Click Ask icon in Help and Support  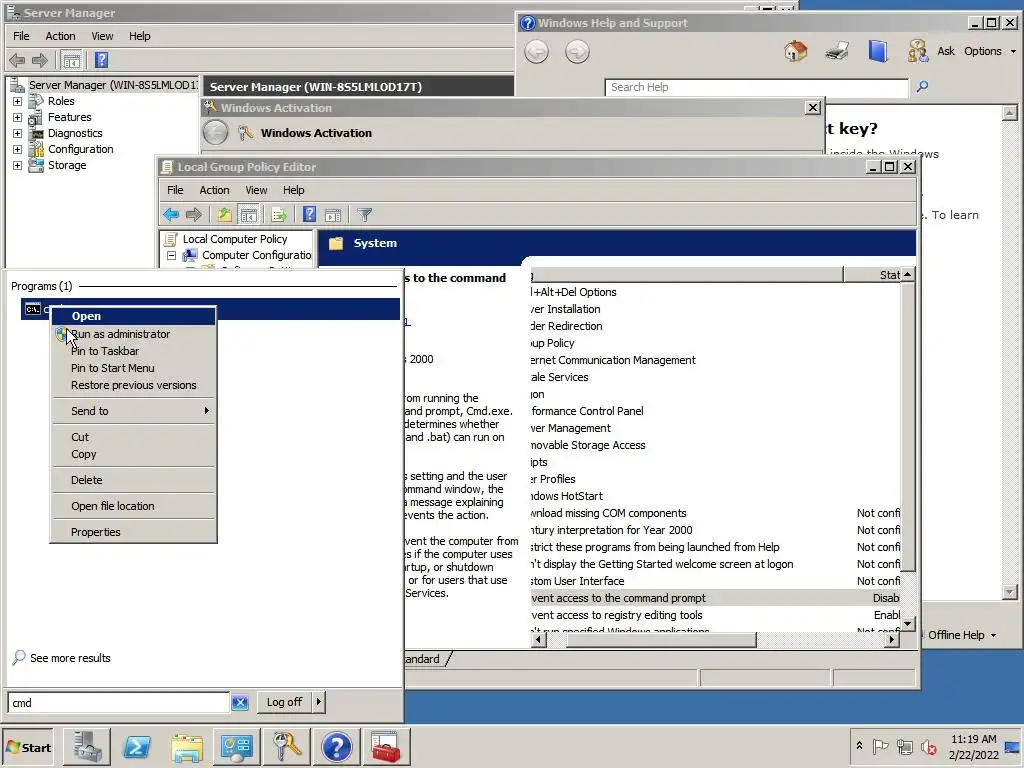pyautogui.click(x=918, y=51)
